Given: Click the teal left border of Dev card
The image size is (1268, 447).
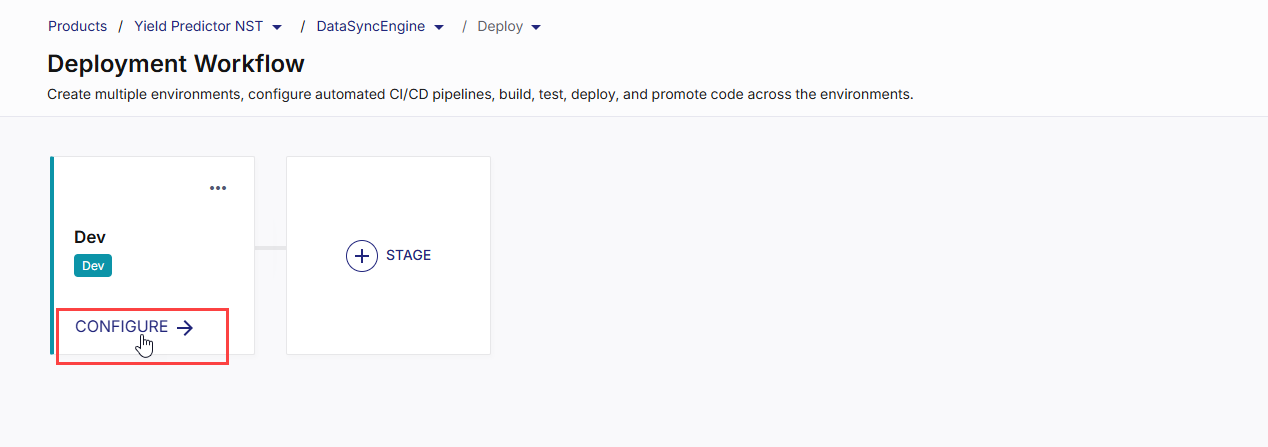Looking at the screenshot, I should [52, 255].
